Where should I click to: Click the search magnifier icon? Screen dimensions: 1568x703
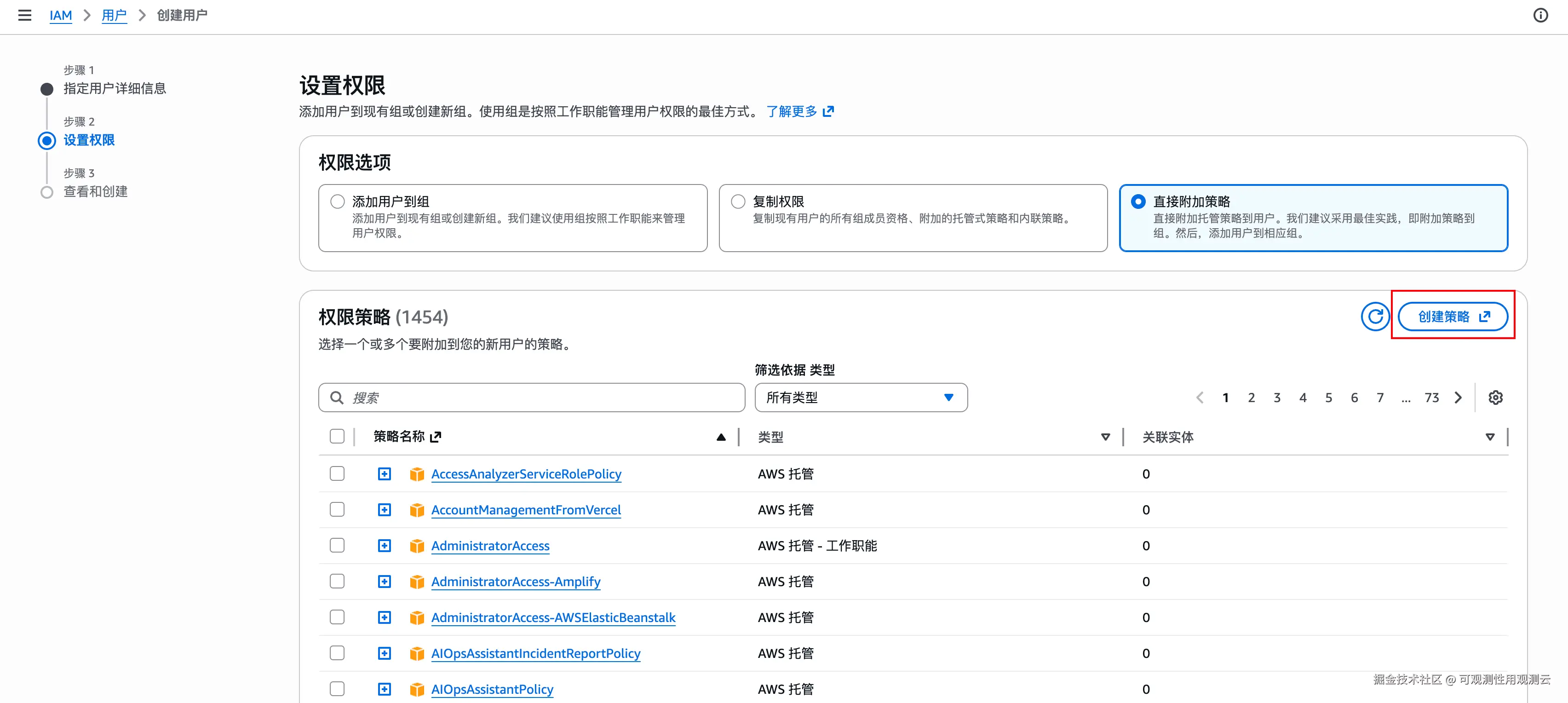(x=336, y=398)
